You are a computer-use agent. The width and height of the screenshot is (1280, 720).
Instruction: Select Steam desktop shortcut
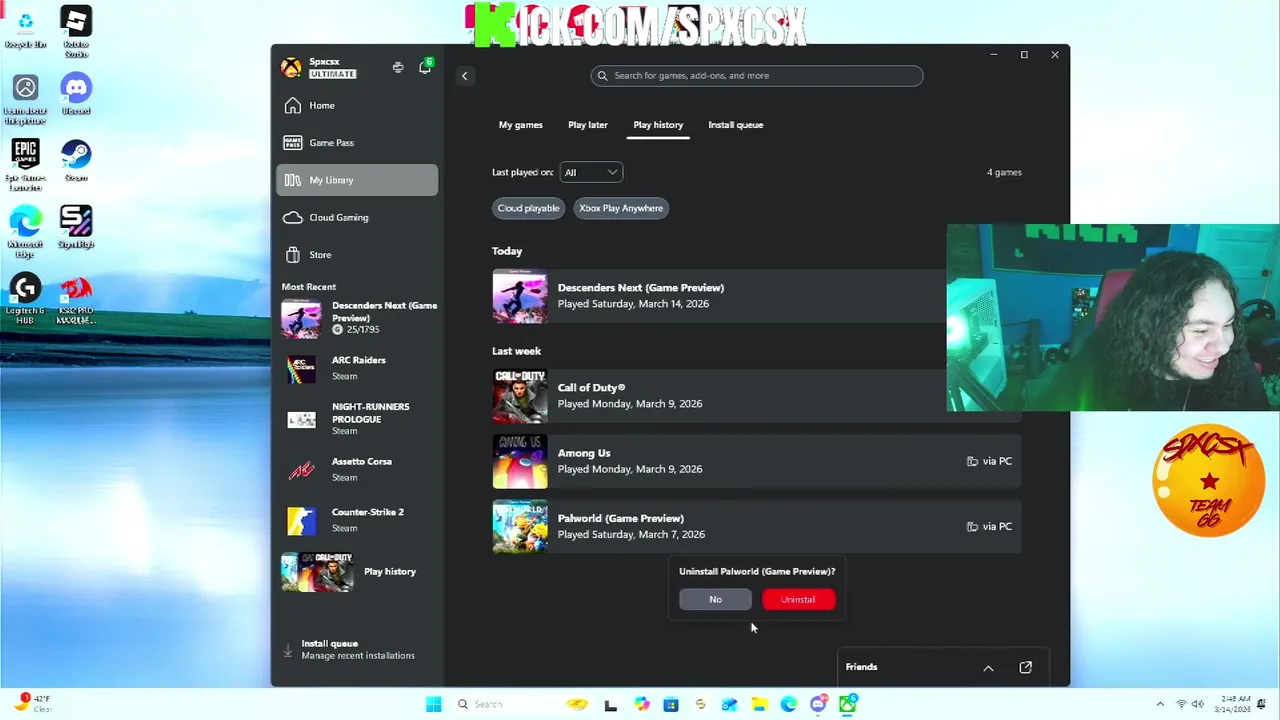pyautogui.click(x=76, y=161)
